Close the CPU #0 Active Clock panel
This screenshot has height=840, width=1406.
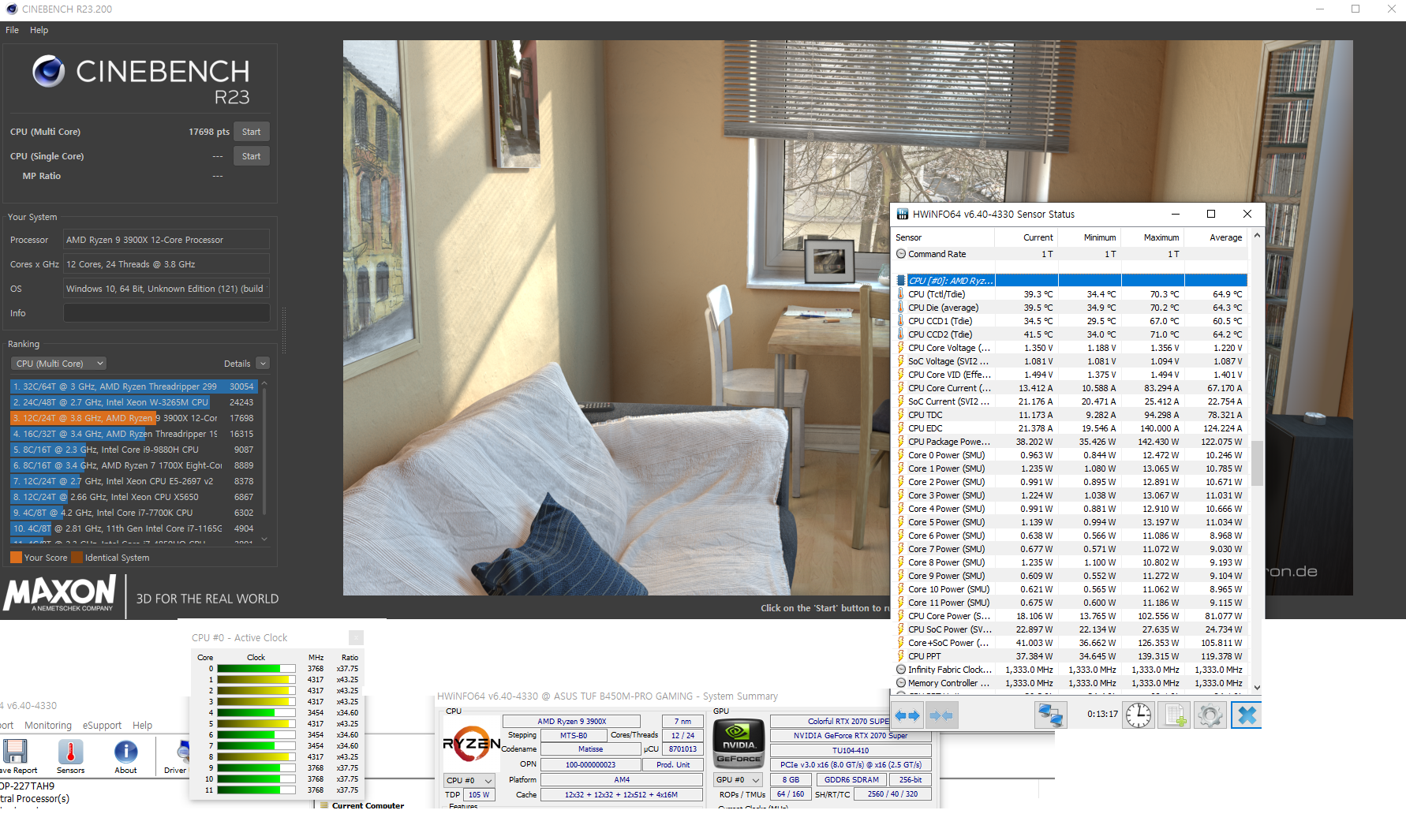point(356,637)
